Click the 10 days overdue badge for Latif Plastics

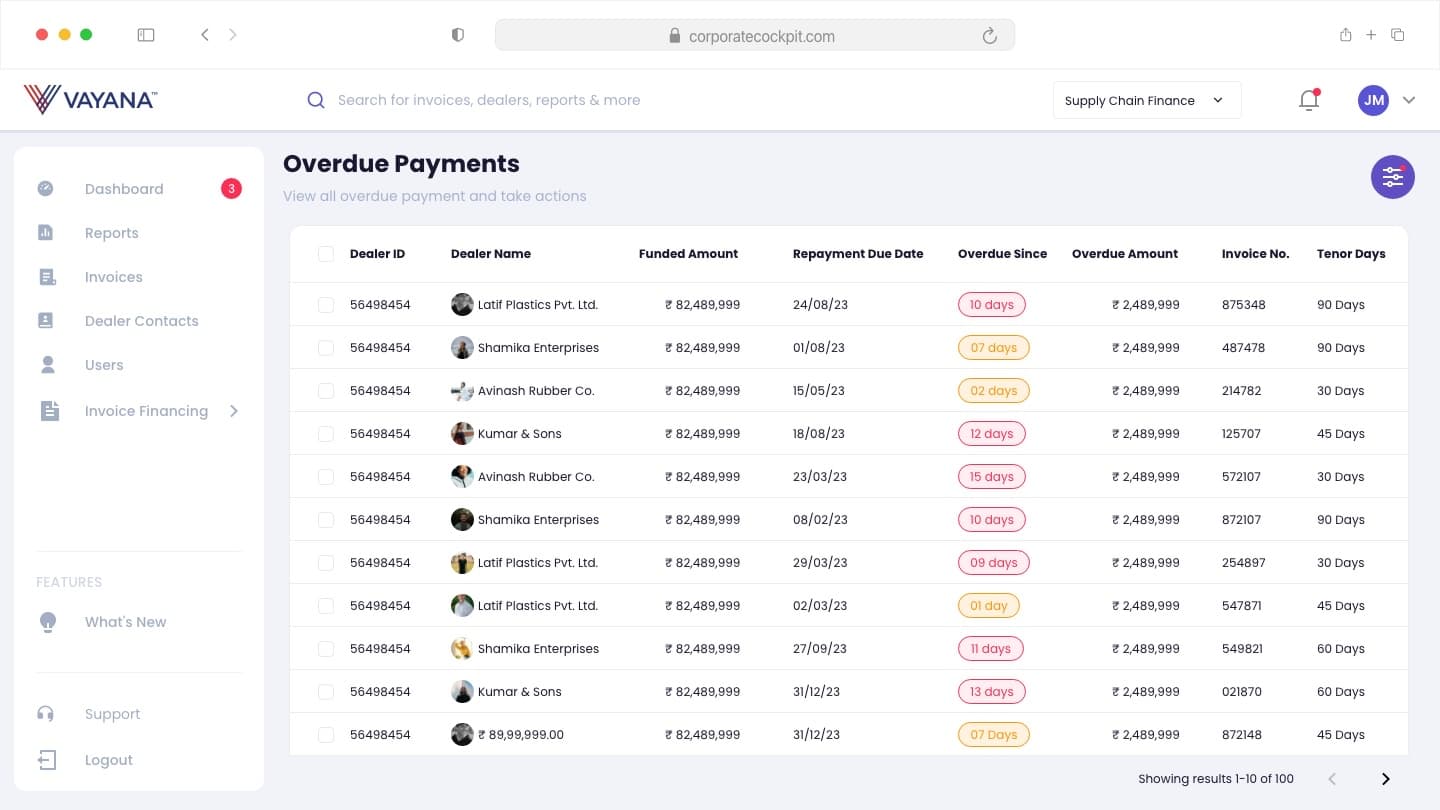(x=992, y=305)
